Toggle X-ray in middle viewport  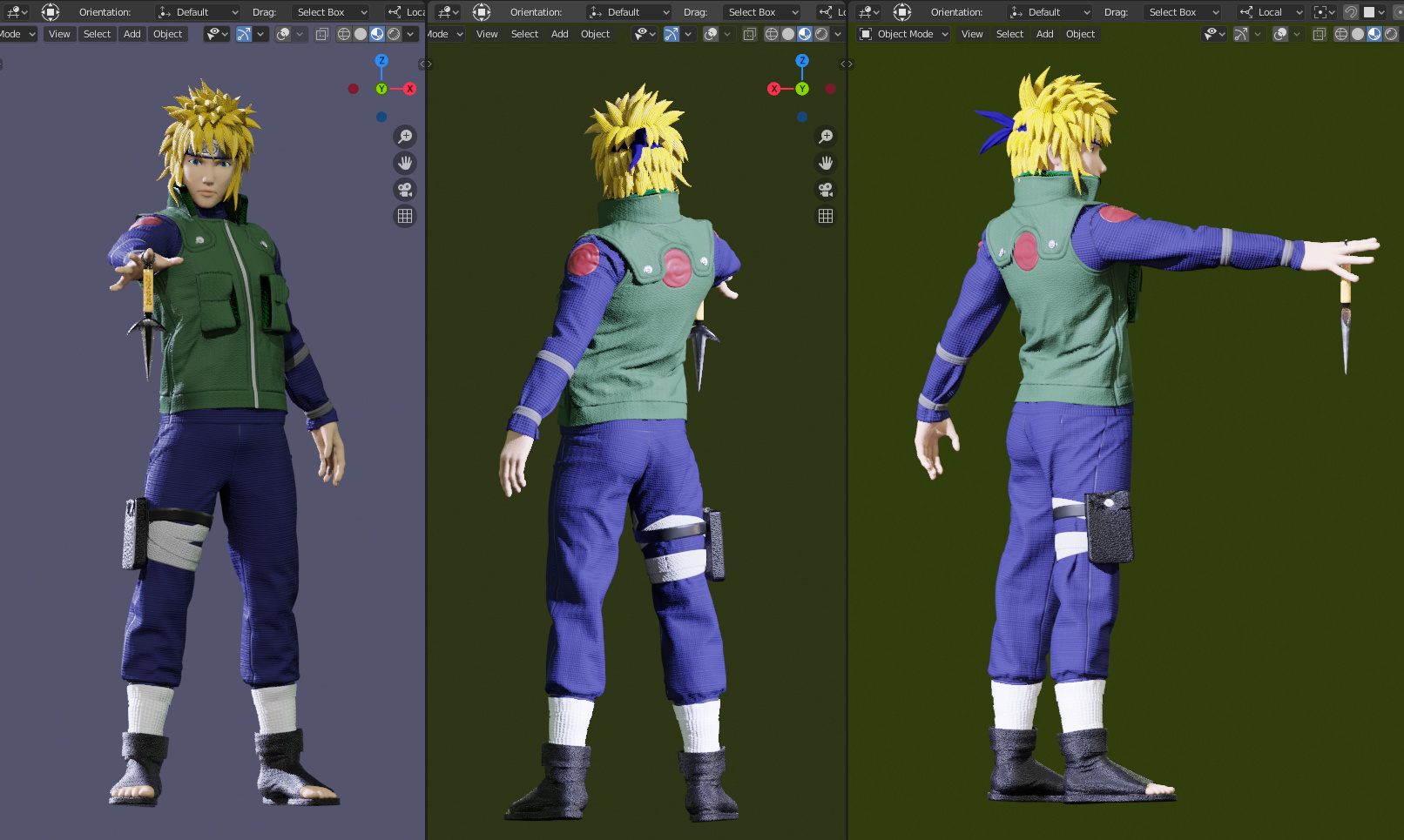[x=750, y=34]
